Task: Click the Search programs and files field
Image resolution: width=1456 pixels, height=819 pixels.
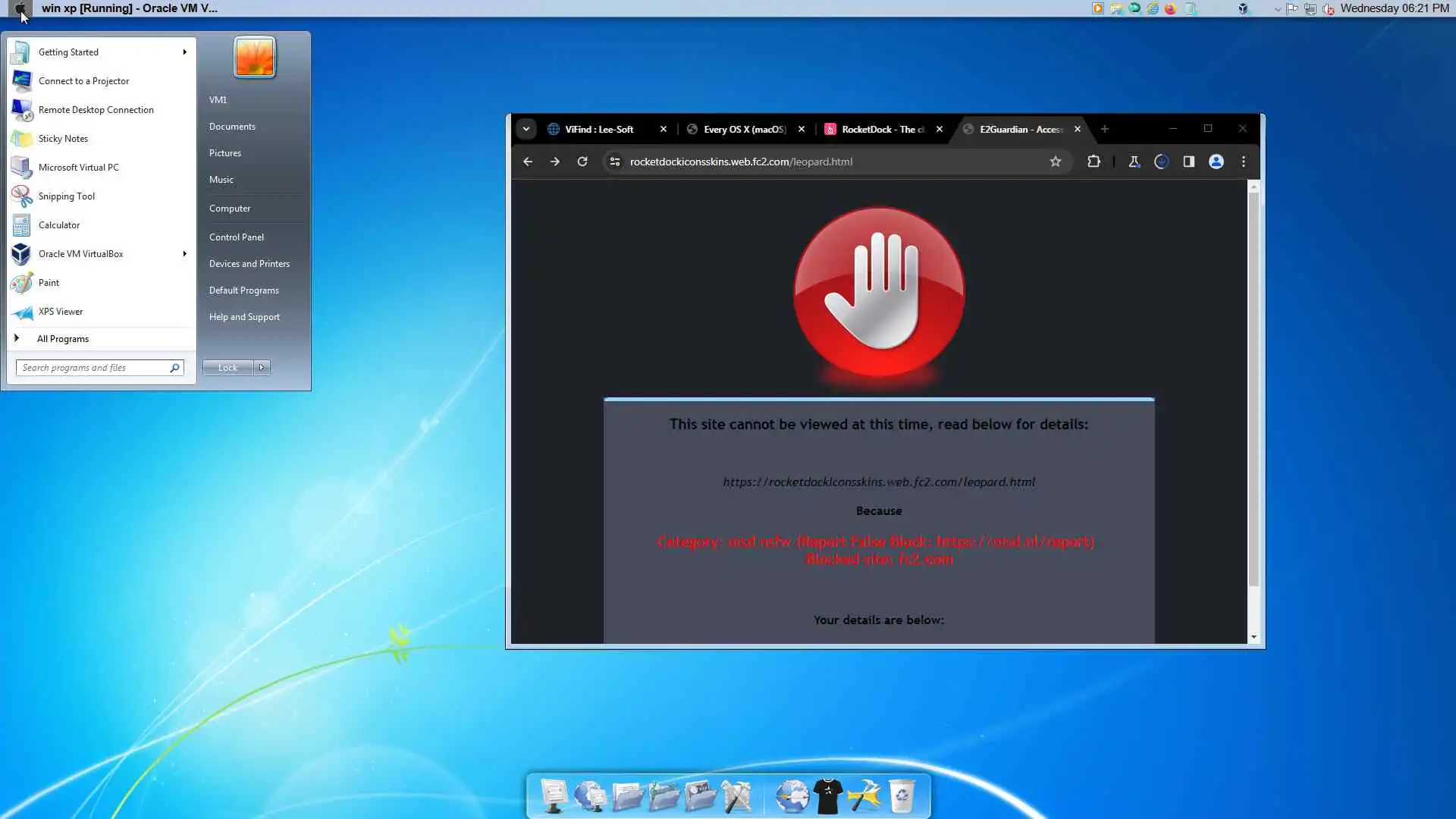Action: pos(93,368)
